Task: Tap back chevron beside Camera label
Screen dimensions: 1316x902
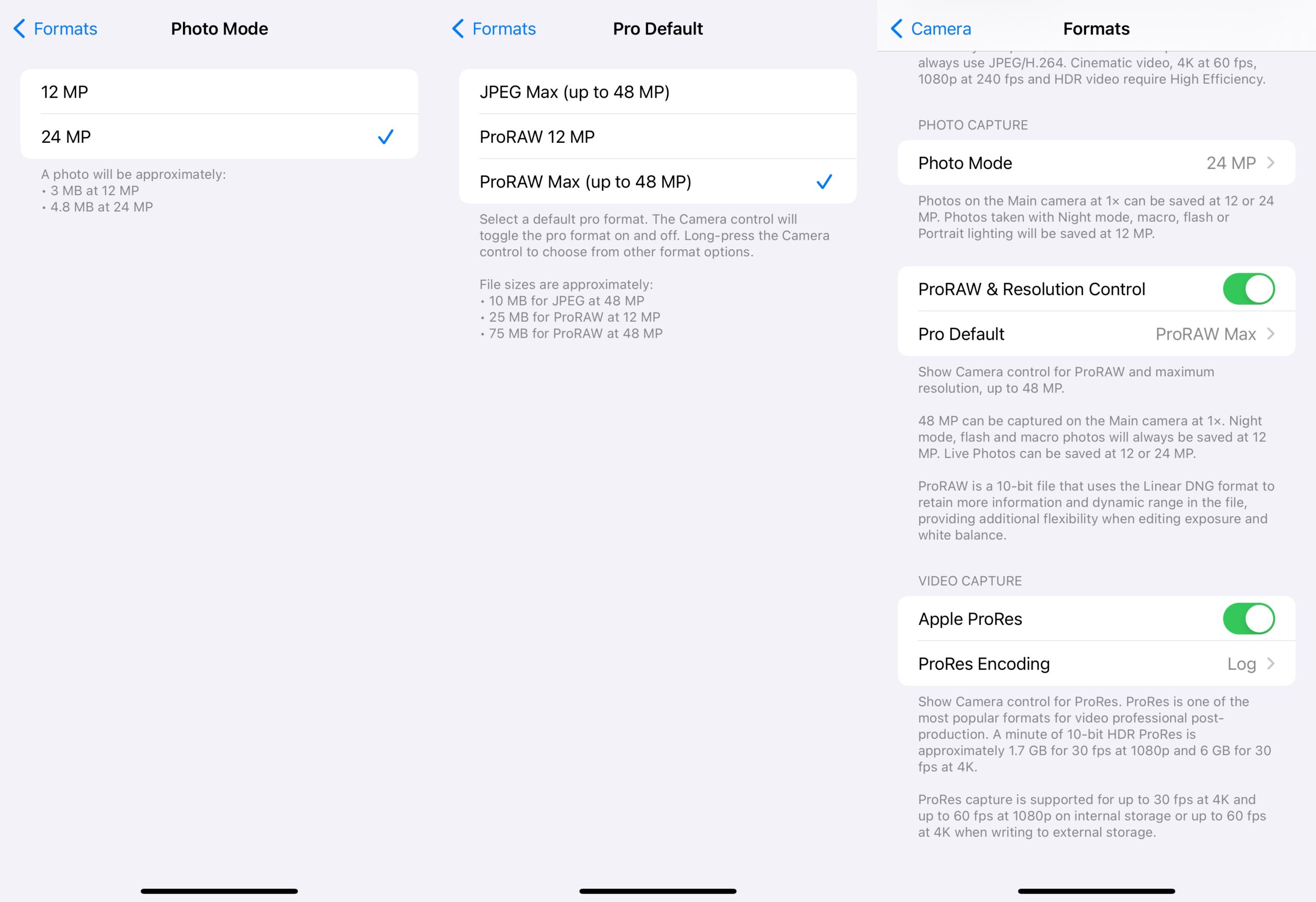Action: 897,28
